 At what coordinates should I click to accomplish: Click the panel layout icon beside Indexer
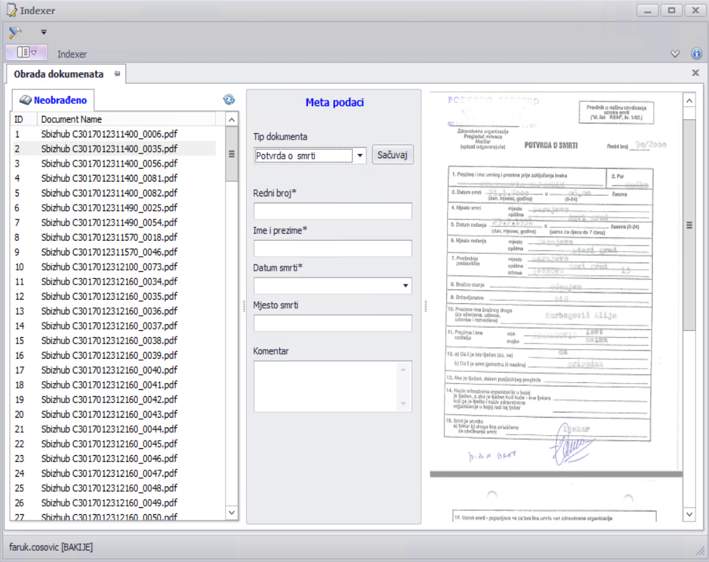[x=26, y=53]
